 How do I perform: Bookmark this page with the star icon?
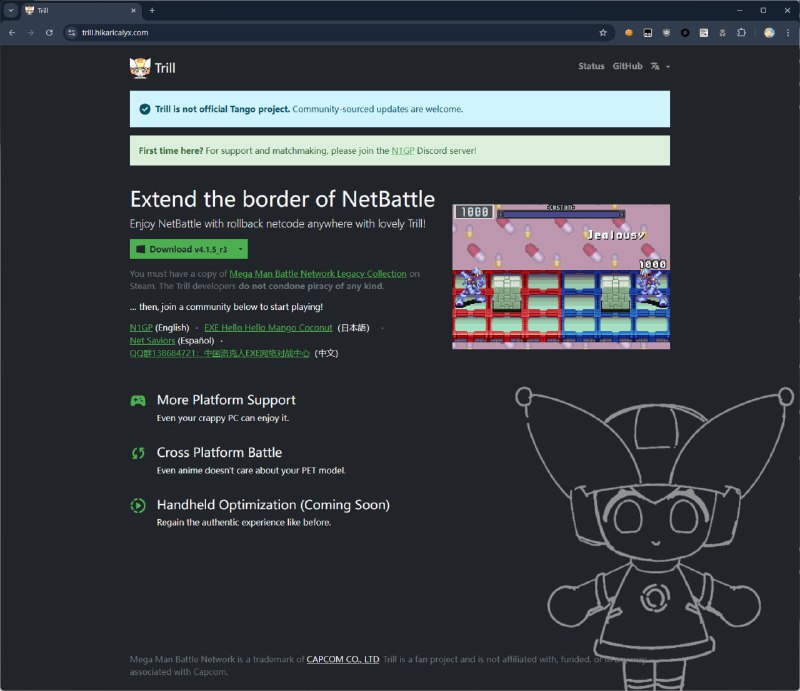(x=603, y=33)
